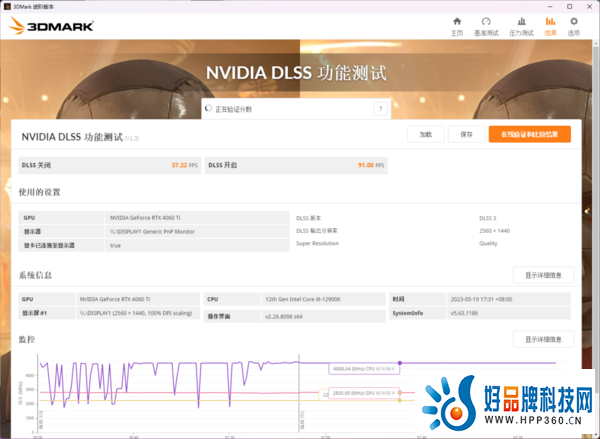Select the DLSS off 37.22 FPS result

click(x=109, y=165)
